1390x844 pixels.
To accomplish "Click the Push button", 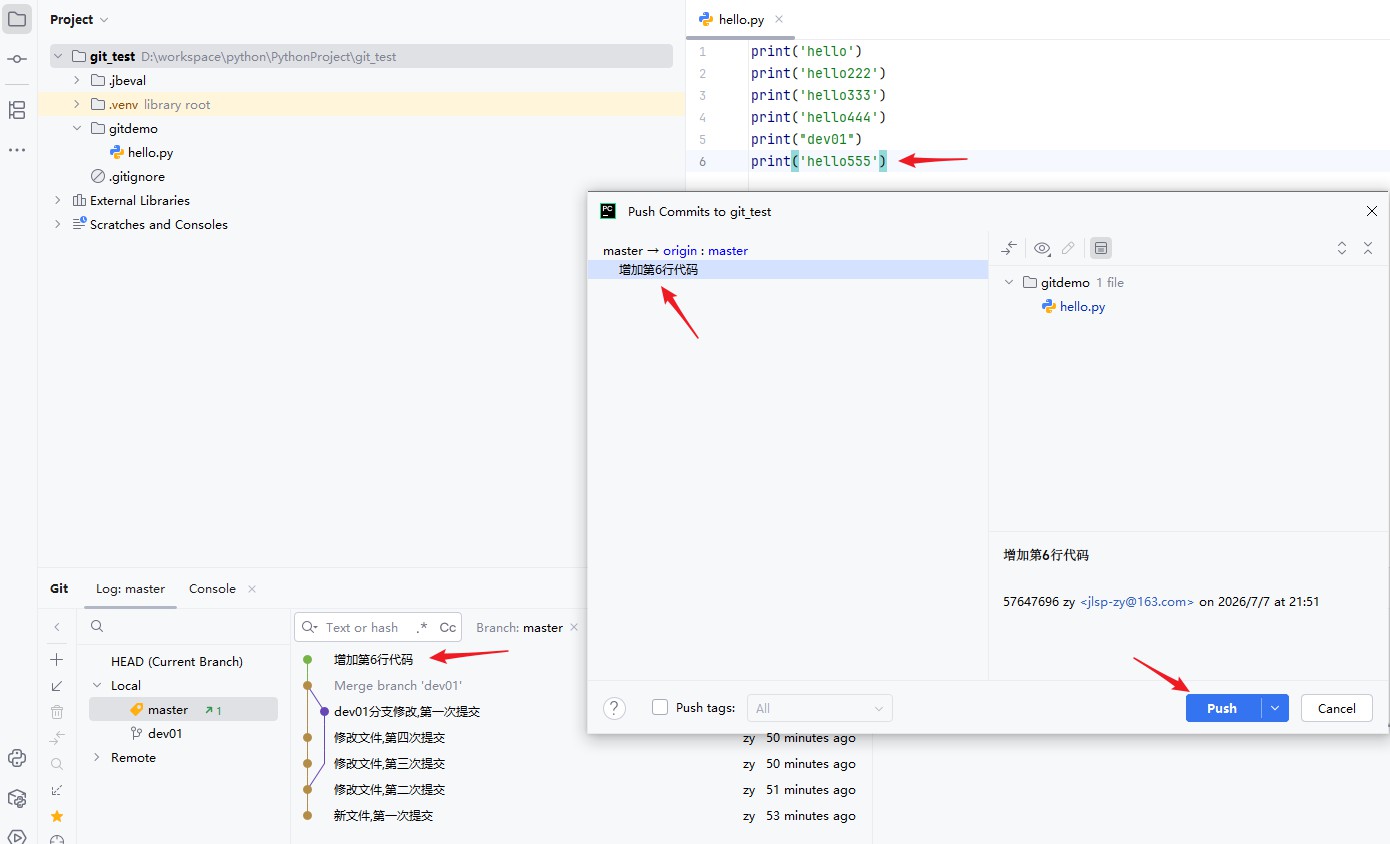I will 1223,708.
